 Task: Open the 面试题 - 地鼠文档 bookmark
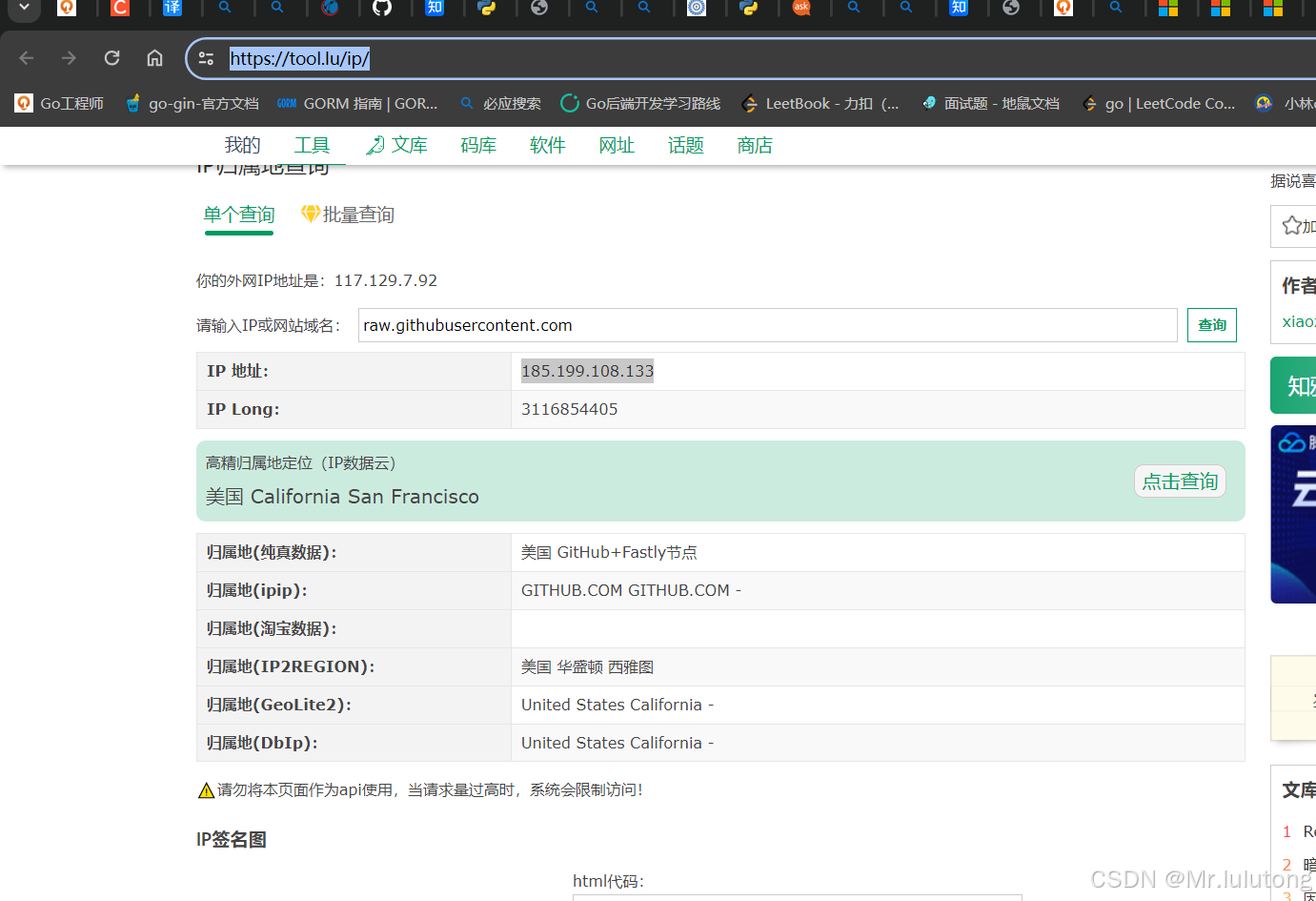[x=991, y=103]
